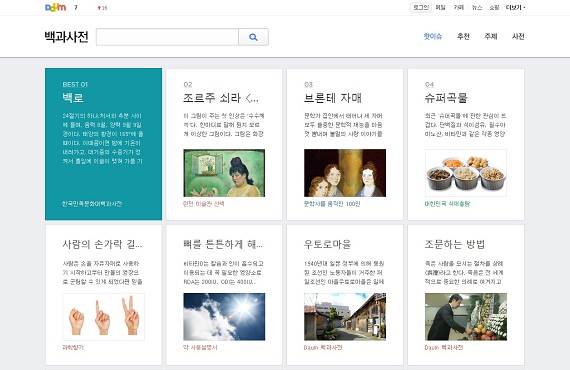570x370 pixels.
Task: Click the 슈퍼곡물 card description text
Action: [465, 125]
